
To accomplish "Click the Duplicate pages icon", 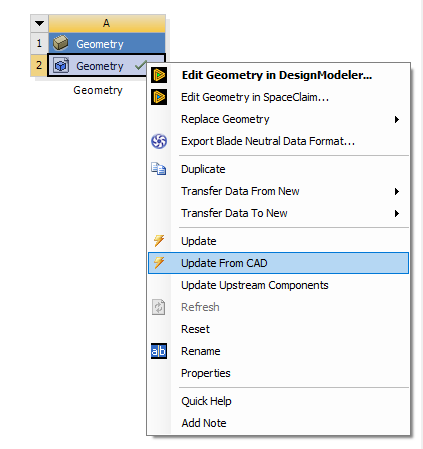I will tap(159, 169).
